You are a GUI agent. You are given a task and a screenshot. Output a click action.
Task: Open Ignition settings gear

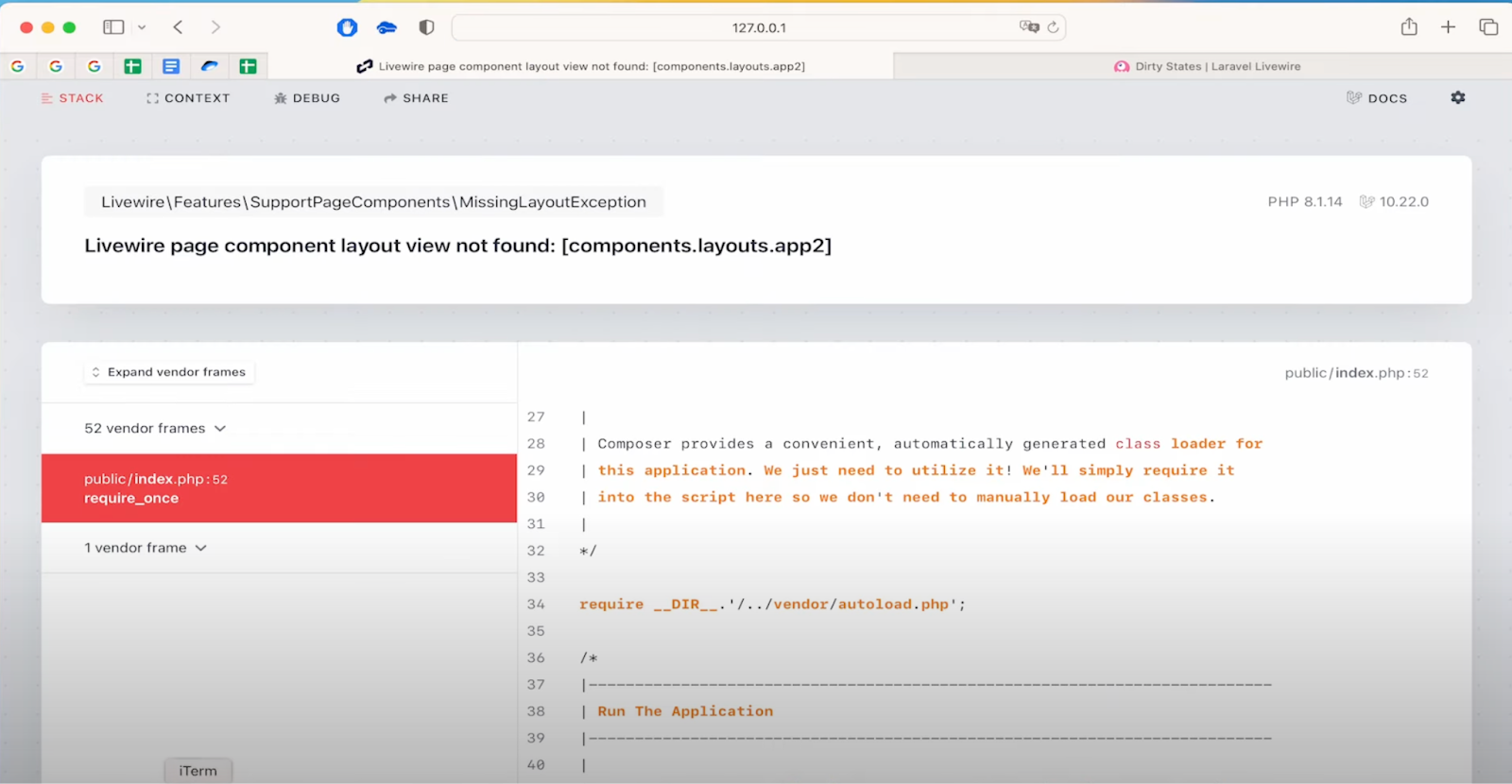[x=1458, y=97]
